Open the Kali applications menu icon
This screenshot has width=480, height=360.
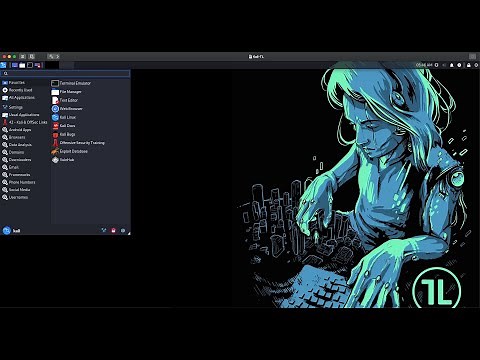tap(3, 65)
